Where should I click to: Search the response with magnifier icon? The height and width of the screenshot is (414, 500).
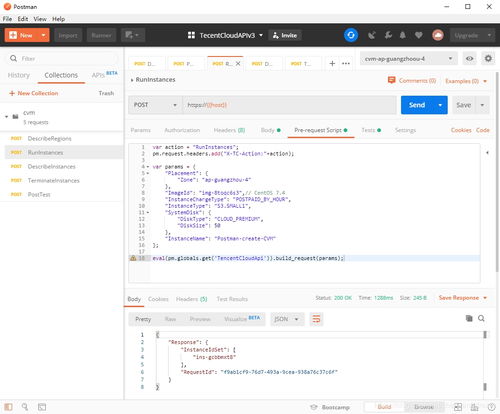[x=481, y=318]
